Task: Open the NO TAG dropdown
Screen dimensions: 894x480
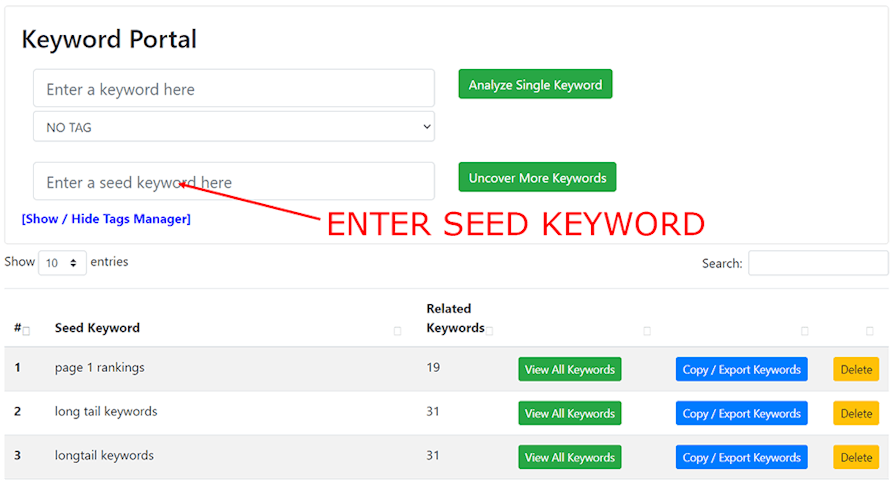Action: click(x=233, y=127)
